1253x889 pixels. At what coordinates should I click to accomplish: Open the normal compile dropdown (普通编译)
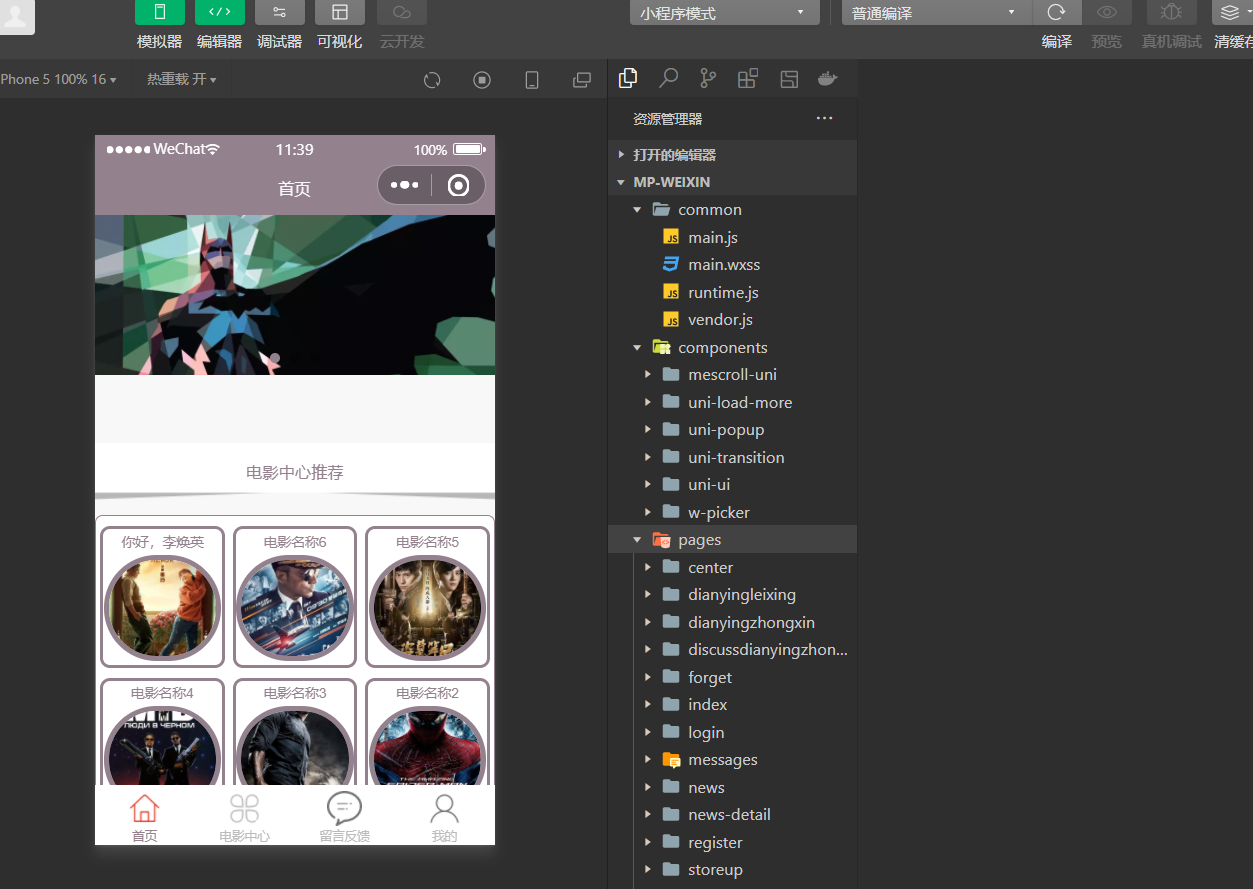pos(934,13)
